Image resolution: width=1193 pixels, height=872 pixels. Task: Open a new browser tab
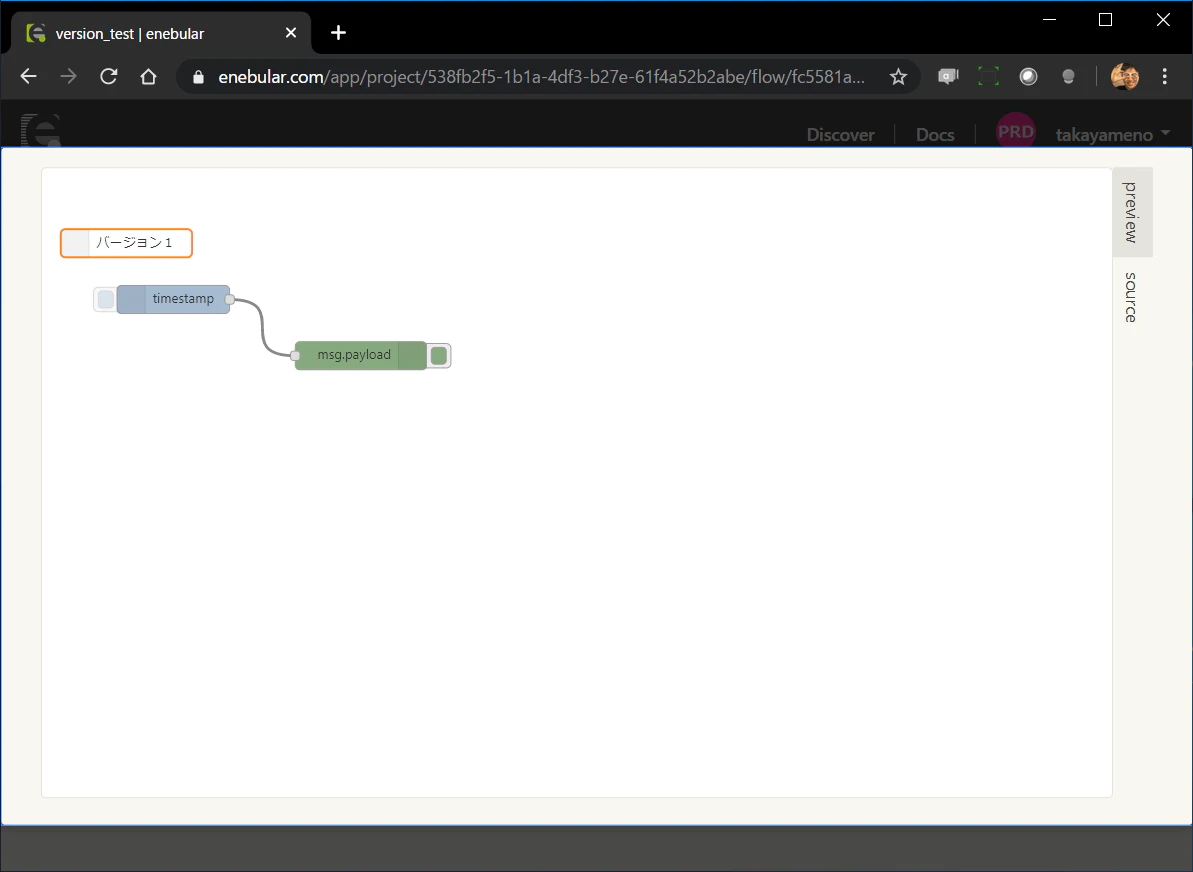coord(339,33)
